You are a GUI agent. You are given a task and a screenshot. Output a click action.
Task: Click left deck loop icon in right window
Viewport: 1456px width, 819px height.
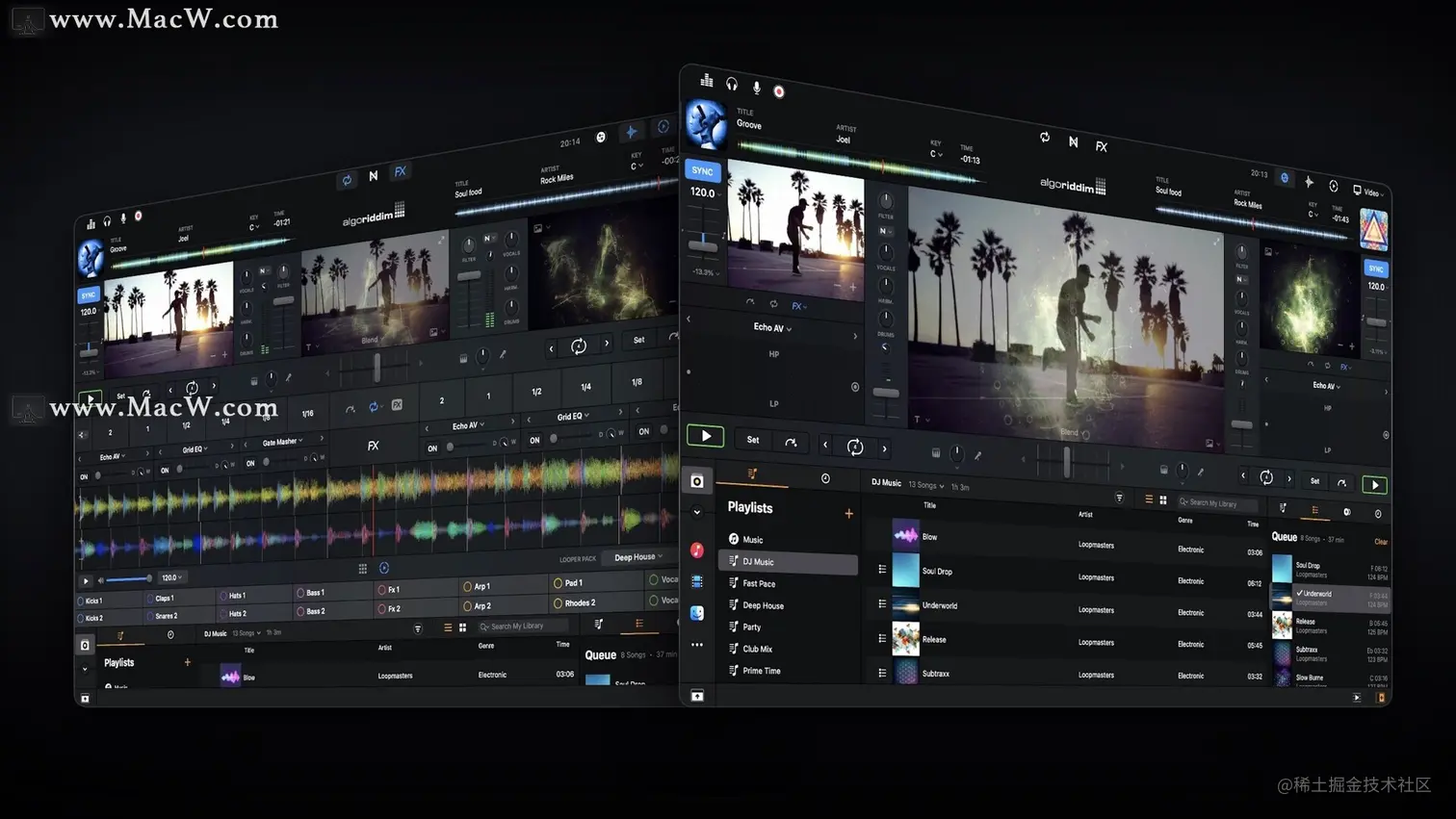854,447
